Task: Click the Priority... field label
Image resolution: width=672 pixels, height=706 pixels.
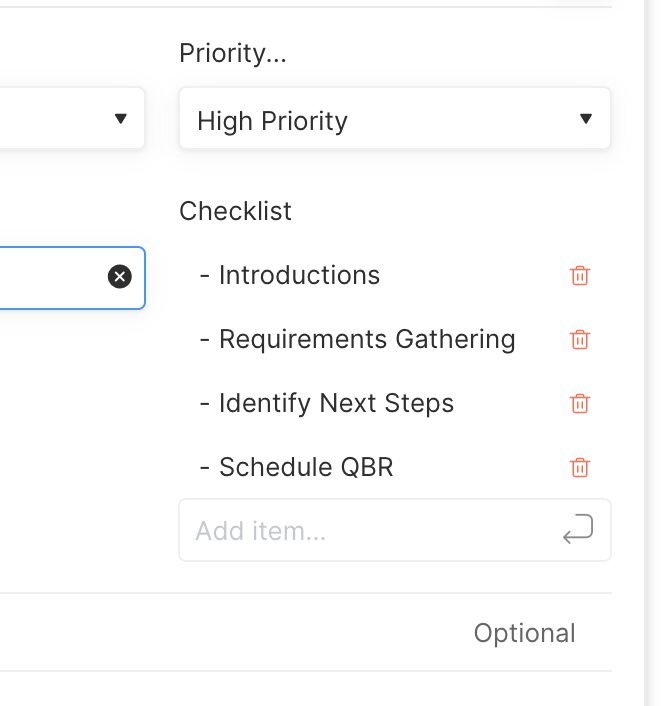Action: click(x=233, y=53)
